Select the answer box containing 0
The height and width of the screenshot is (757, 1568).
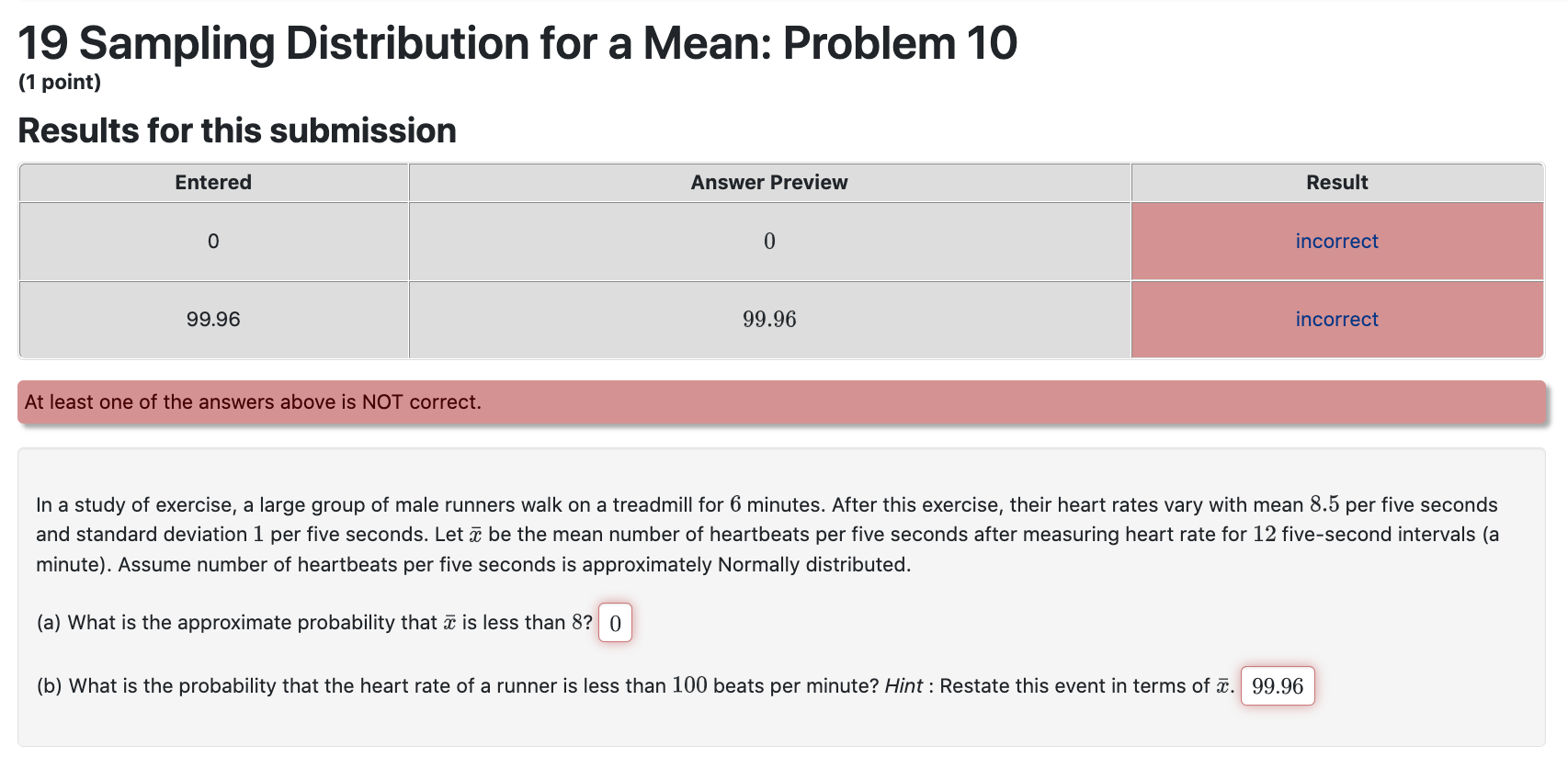click(614, 623)
